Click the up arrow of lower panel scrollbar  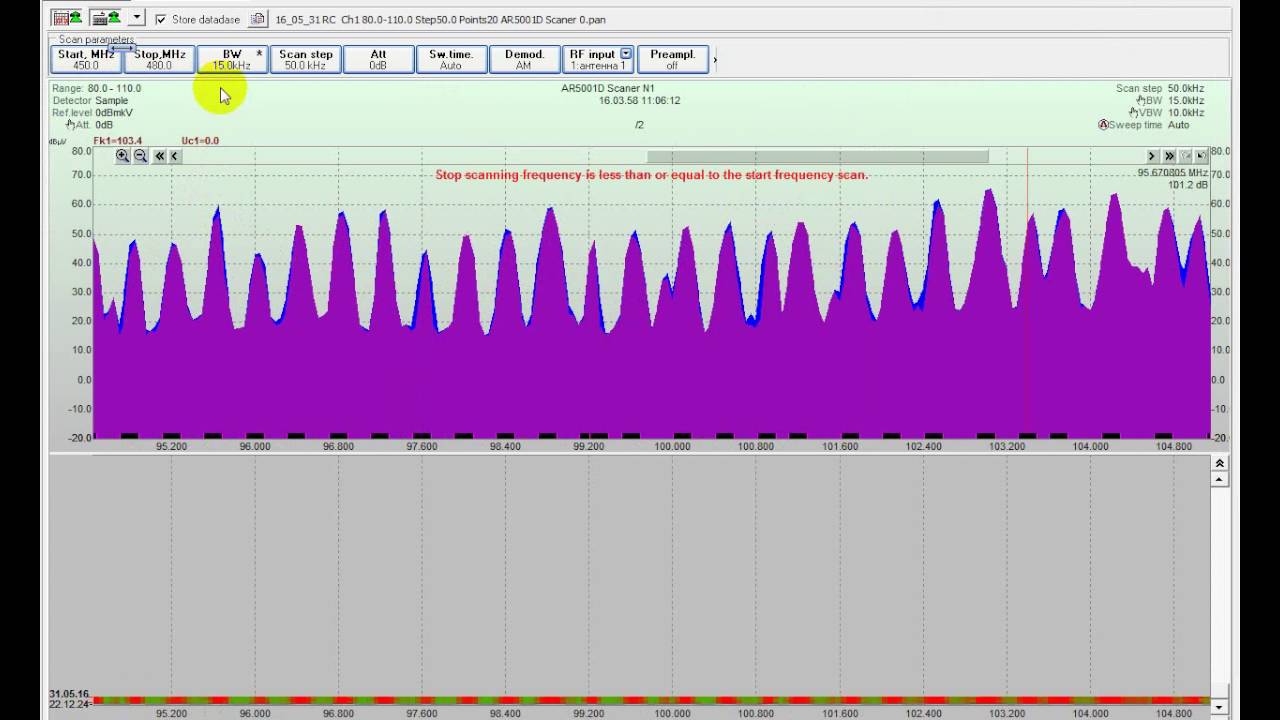pyautogui.click(x=1220, y=480)
